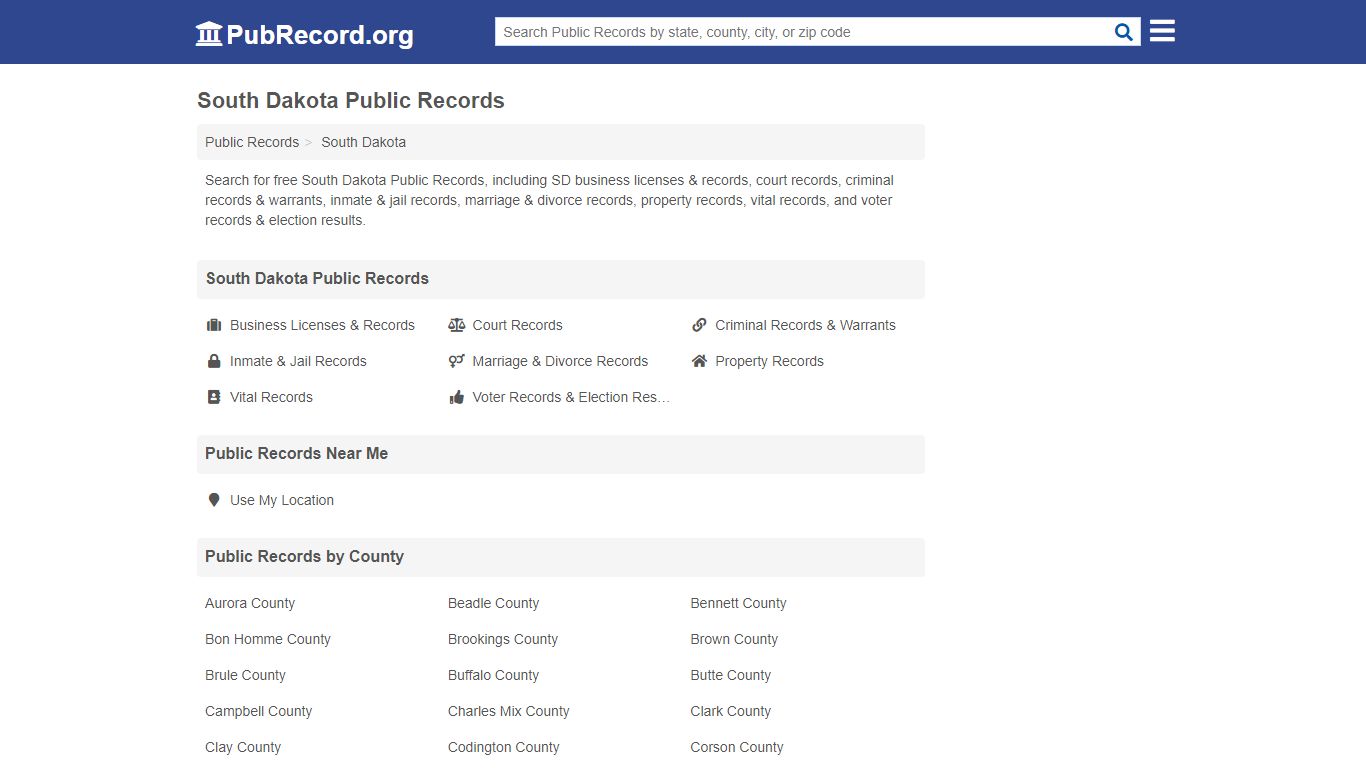Click the Public Records Near Me heading
Screen dimensions: 1366x768
296,453
